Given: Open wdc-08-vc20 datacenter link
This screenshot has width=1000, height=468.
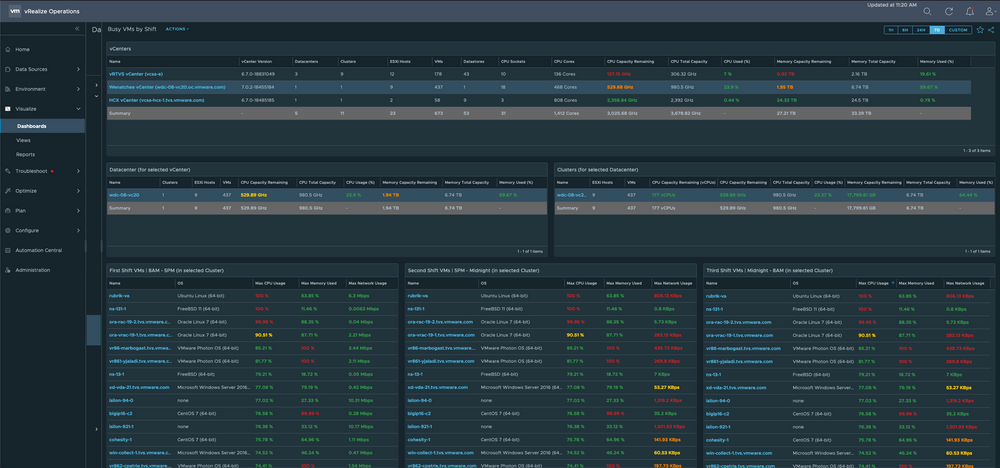Looking at the screenshot, I should (x=124, y=194).
